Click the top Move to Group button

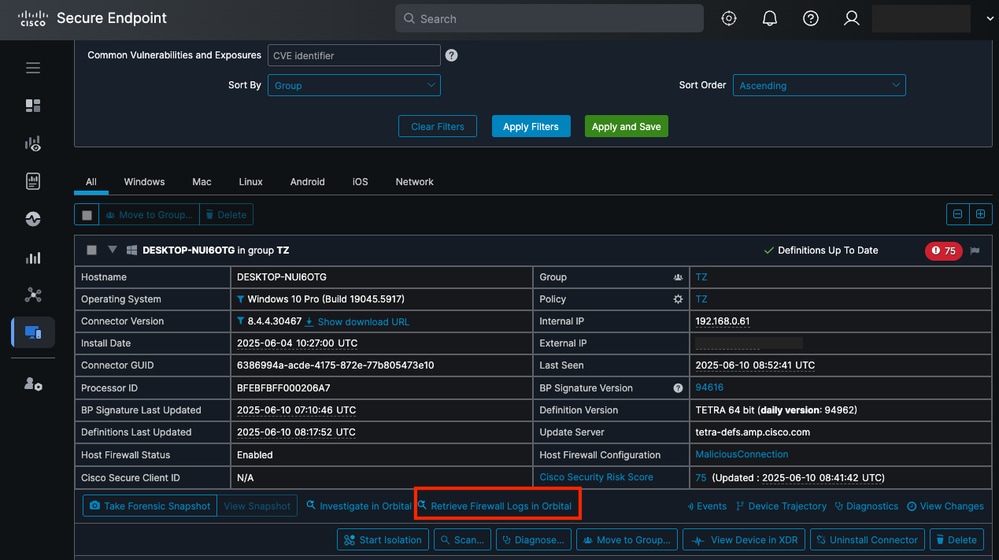click(149, 215)
